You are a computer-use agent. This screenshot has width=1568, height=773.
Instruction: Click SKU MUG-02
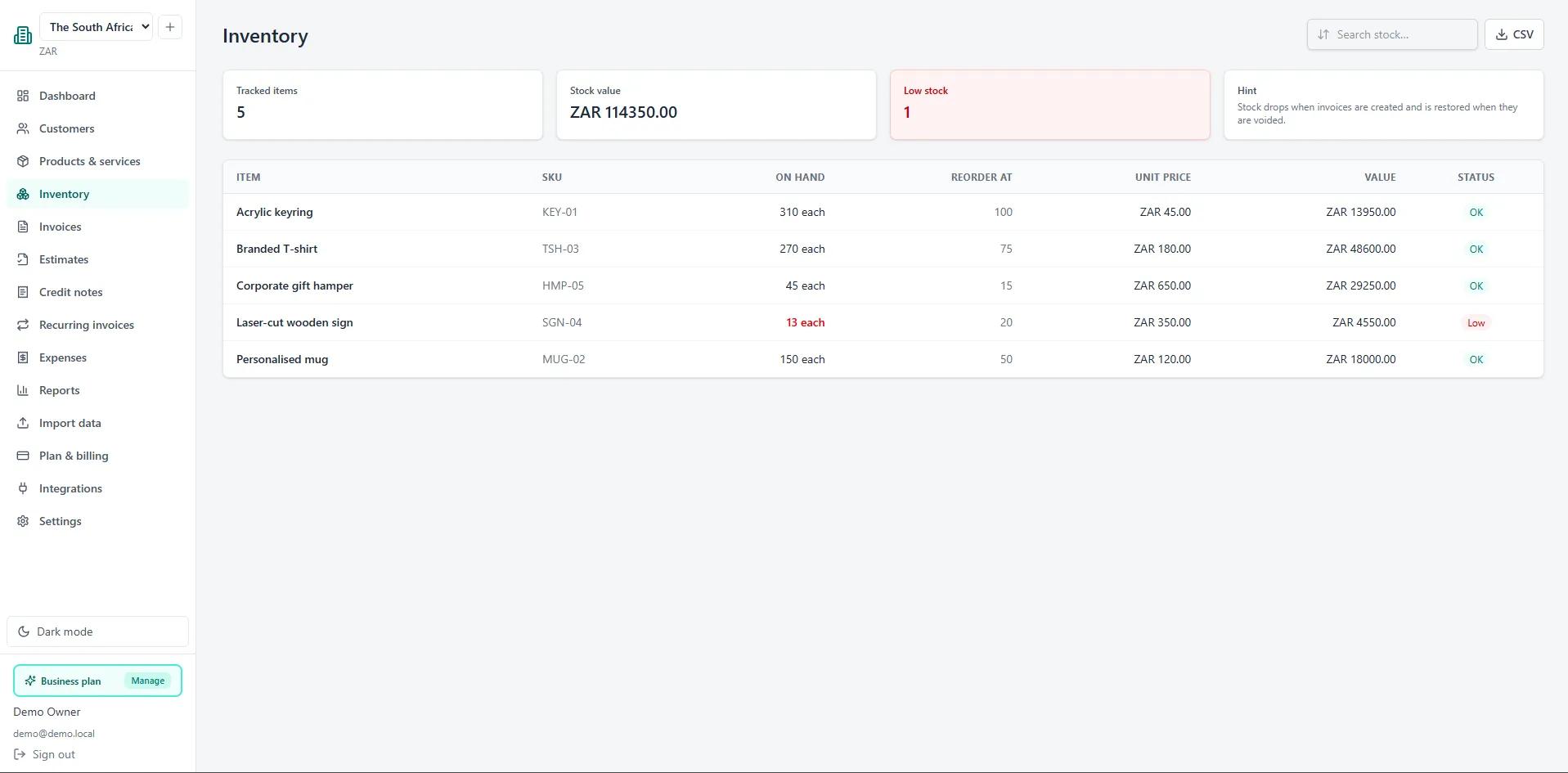[564, 359]
